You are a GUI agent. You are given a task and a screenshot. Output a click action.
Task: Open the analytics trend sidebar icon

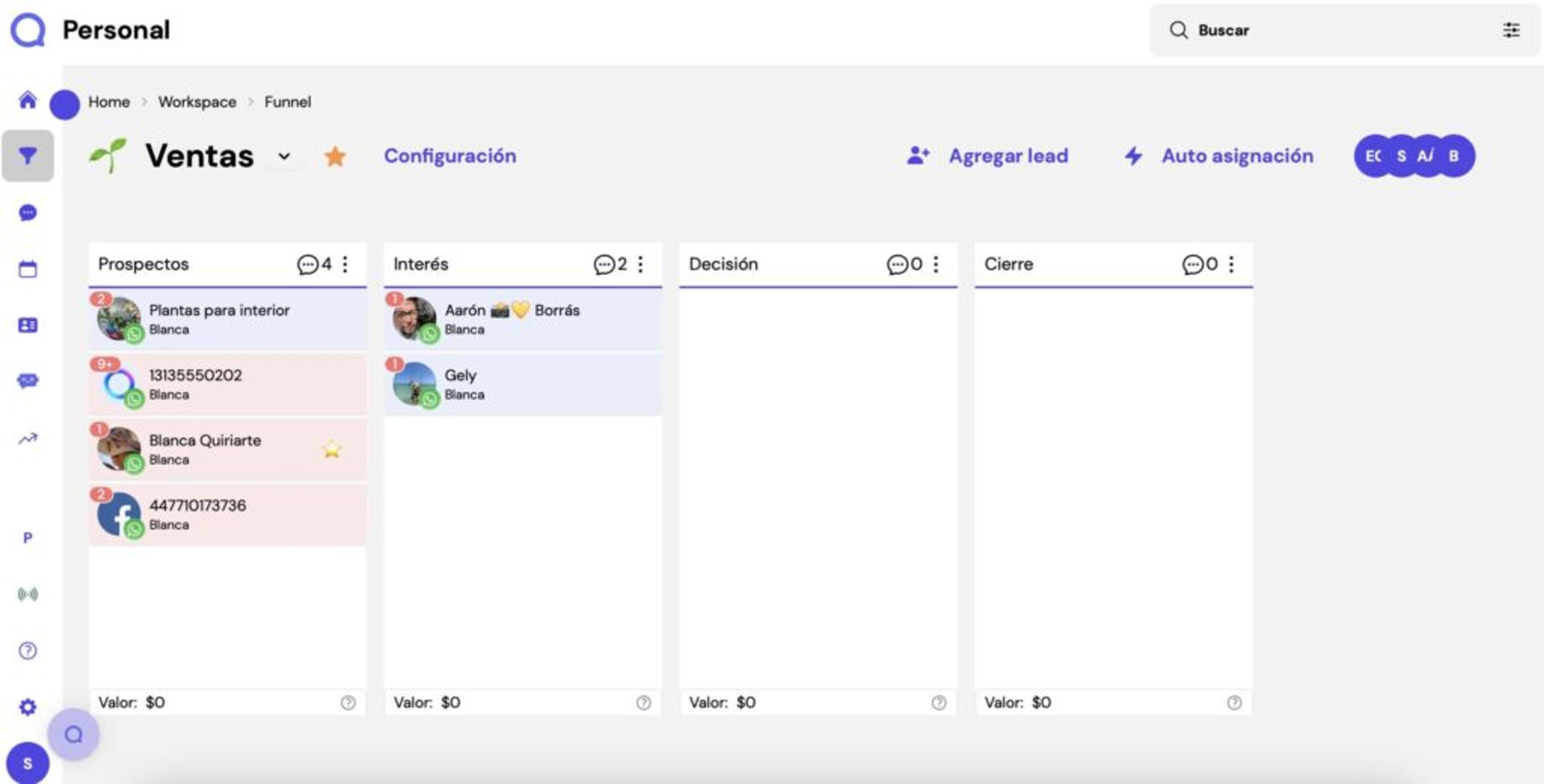tap(28, 439)
